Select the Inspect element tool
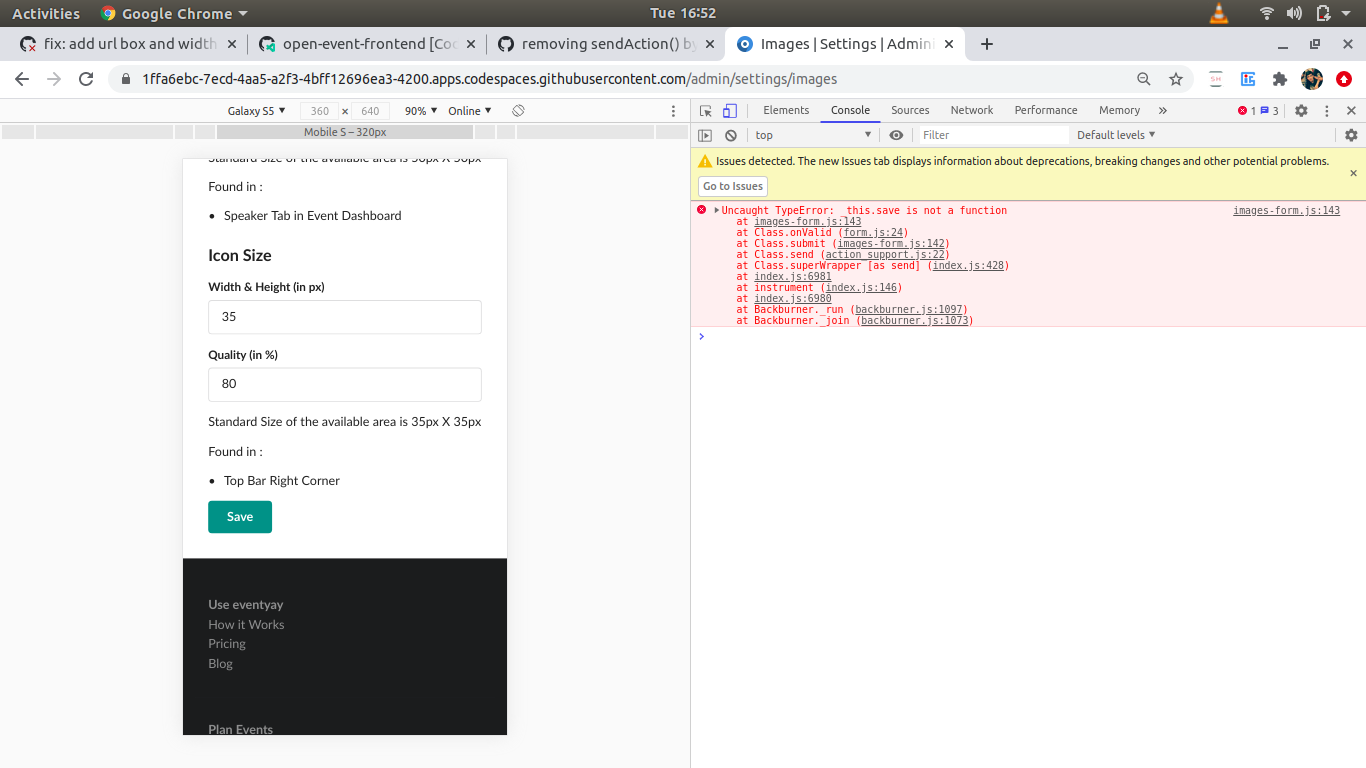1366x768 pixels. pyautogui.click(x=705, y=110)
